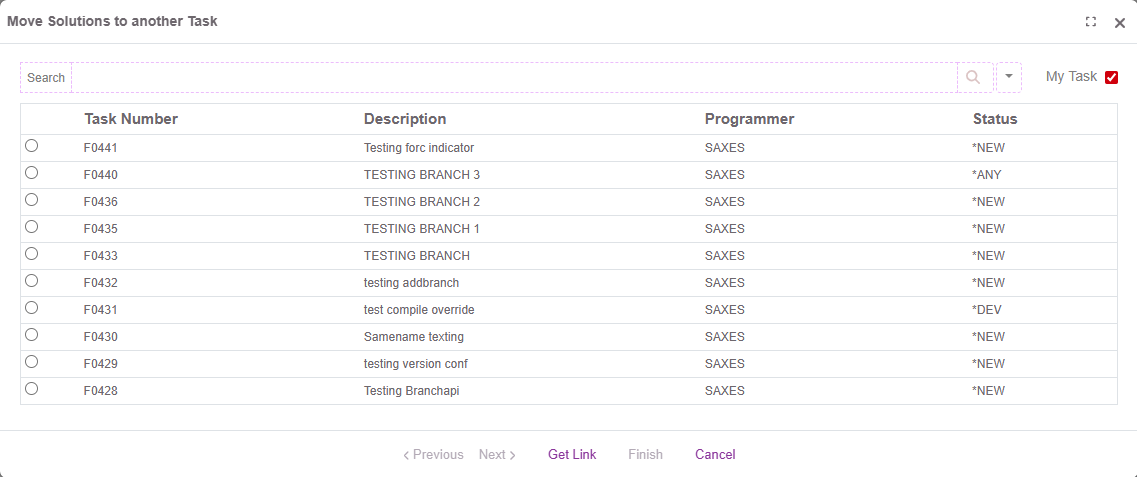
Task: Choose the TESTING BRANCH 2 task radio
Action: pyautogui.click(x=32, y=200)
